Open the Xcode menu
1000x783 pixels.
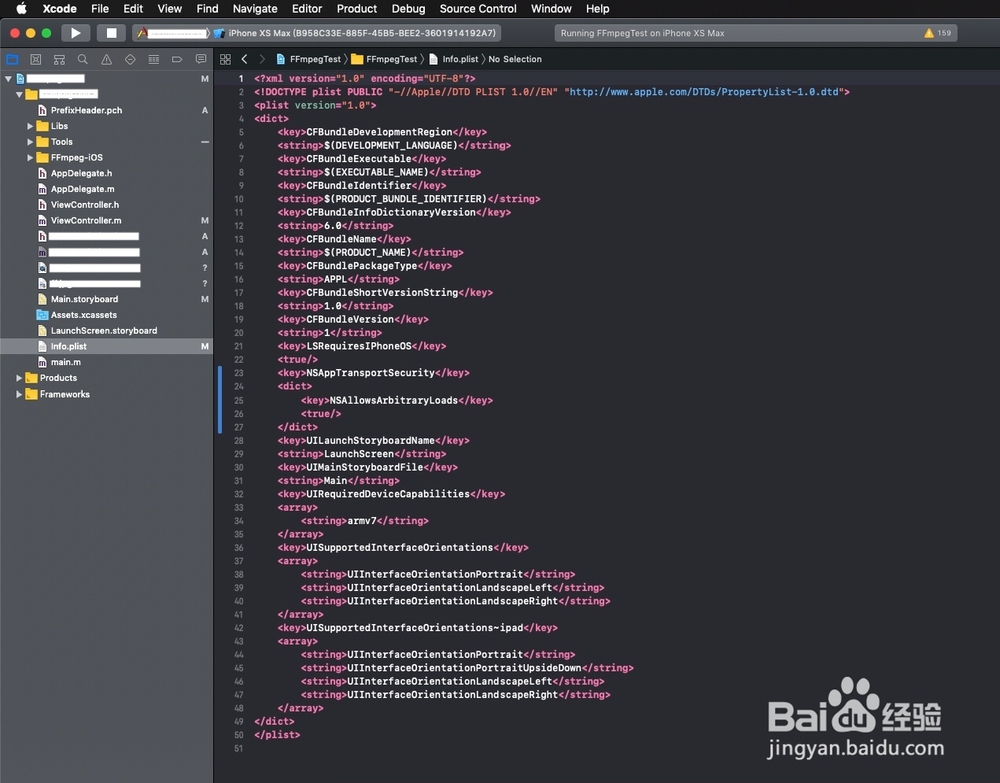click(59, 8)
